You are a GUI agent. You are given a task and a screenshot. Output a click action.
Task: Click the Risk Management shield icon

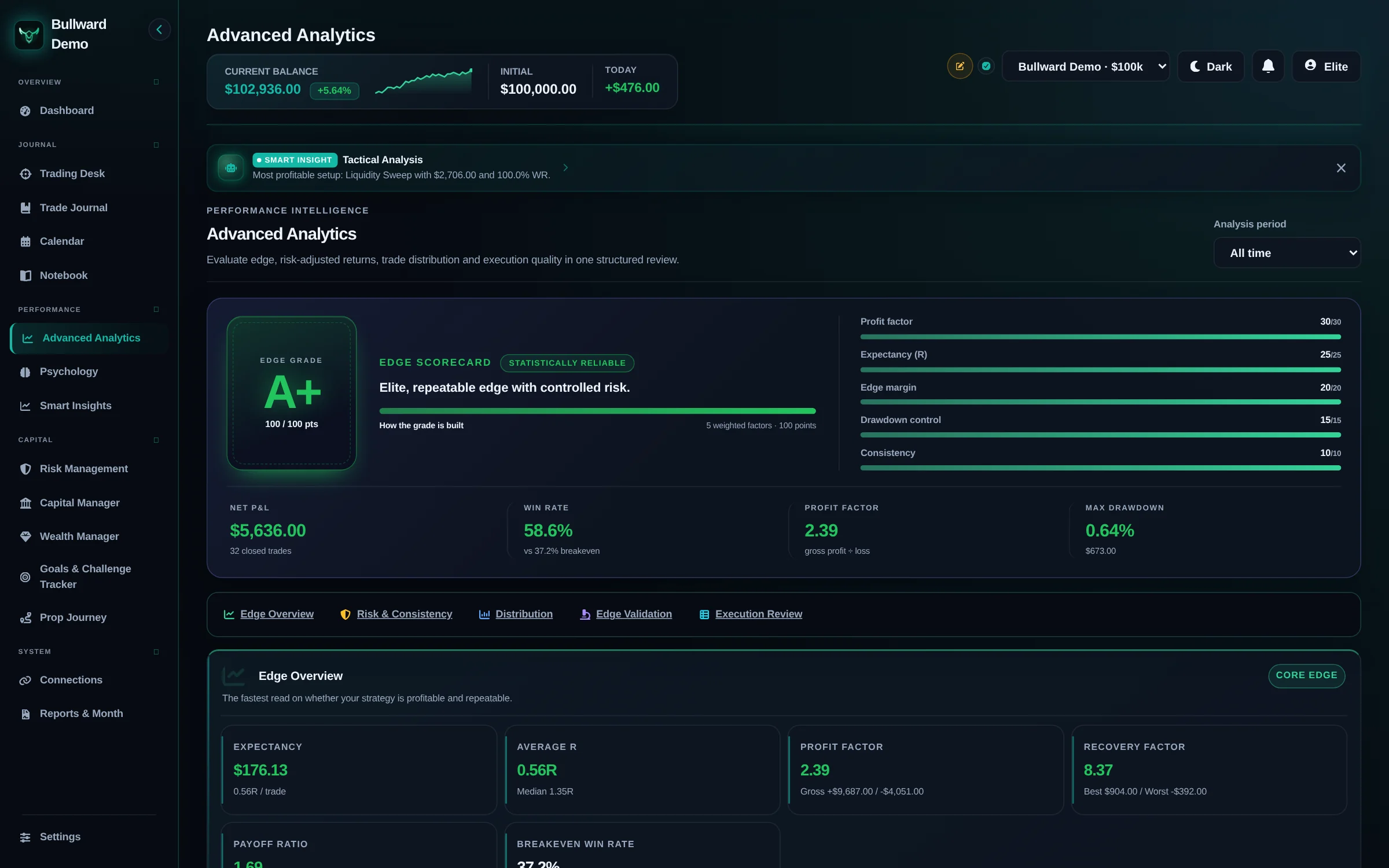(x=25, y=469)
